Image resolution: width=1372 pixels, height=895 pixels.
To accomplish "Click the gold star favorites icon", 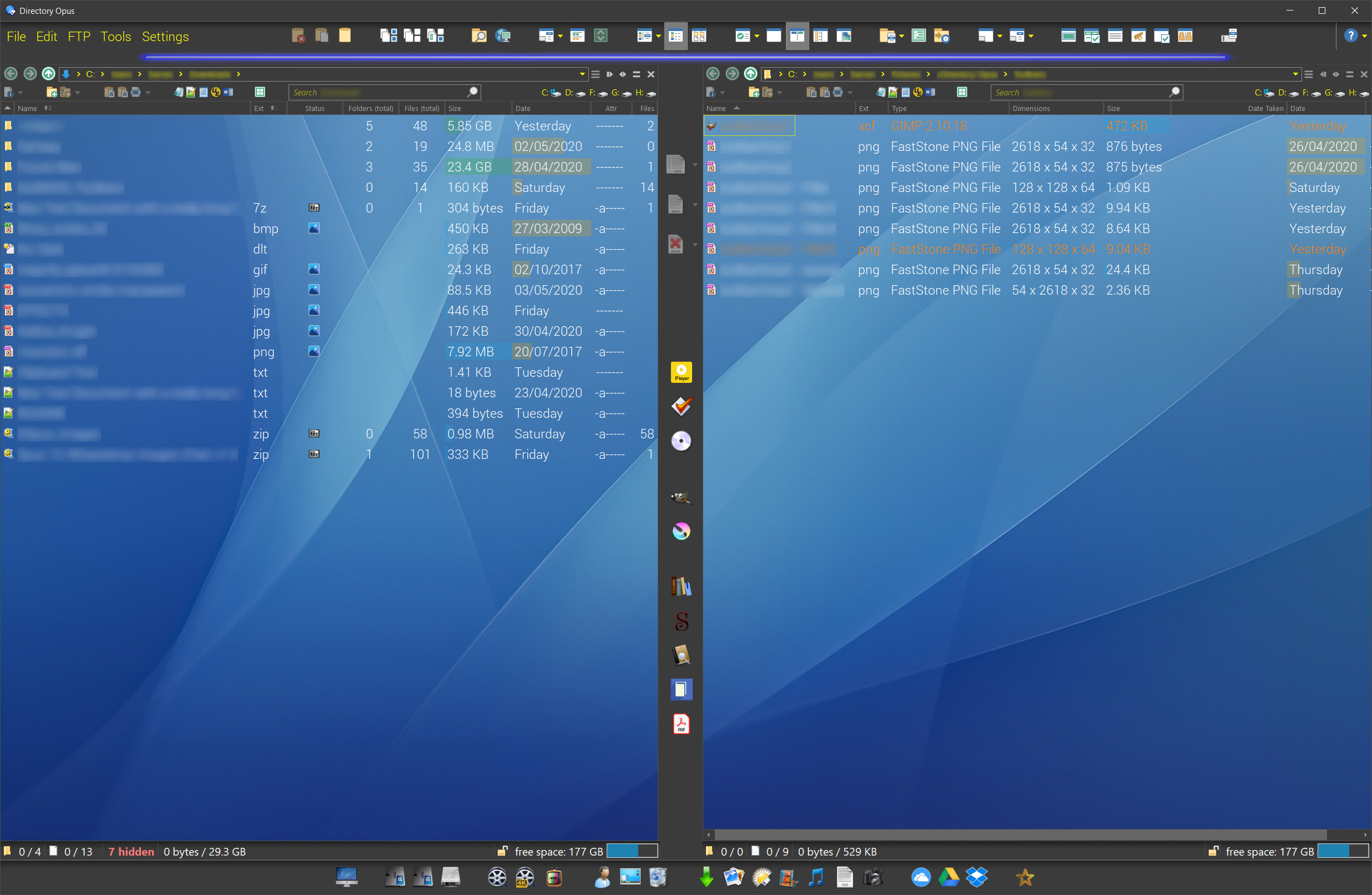I will point(1025,877).
